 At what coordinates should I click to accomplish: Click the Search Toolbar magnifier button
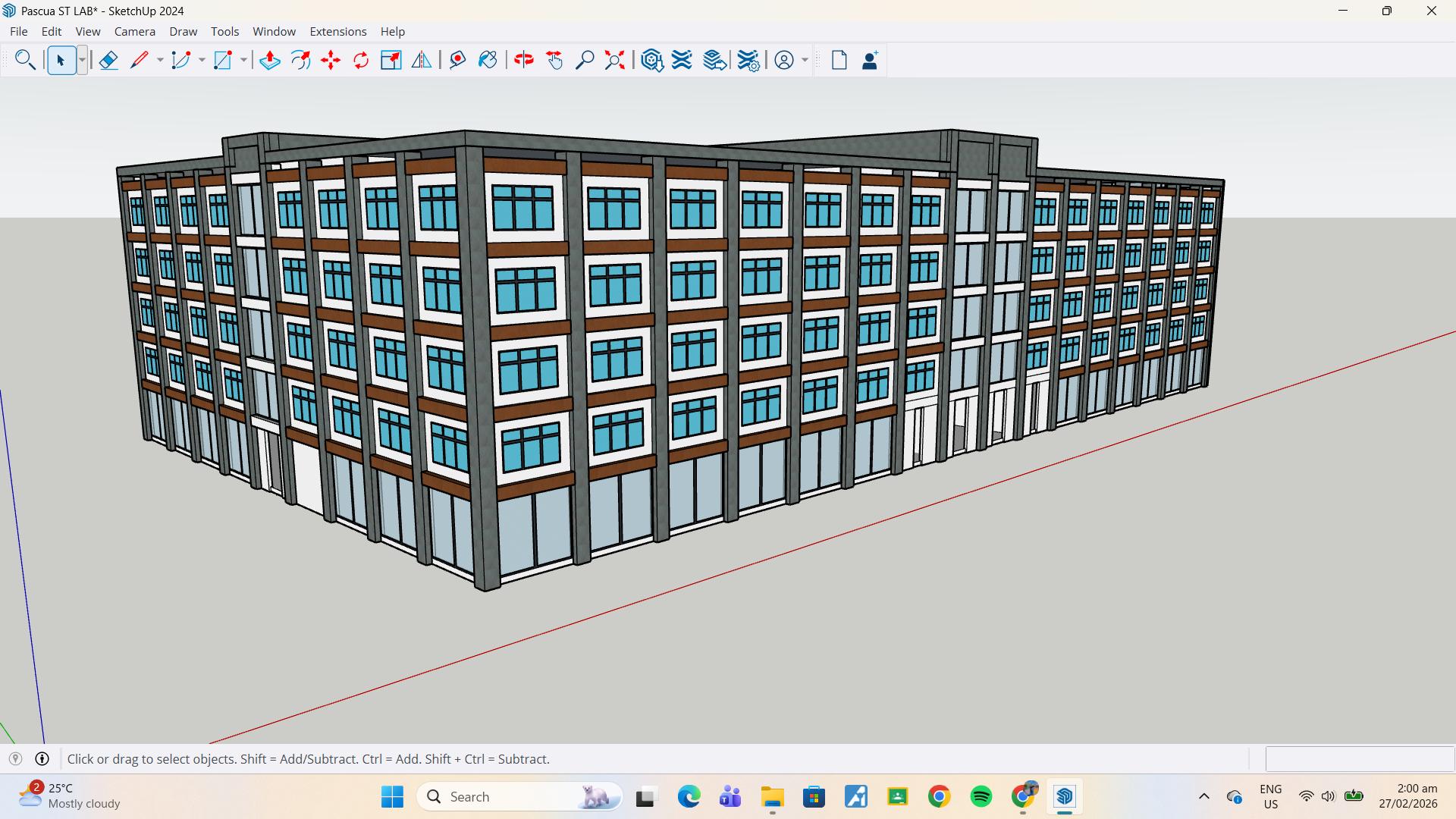[x=25, y=60]
